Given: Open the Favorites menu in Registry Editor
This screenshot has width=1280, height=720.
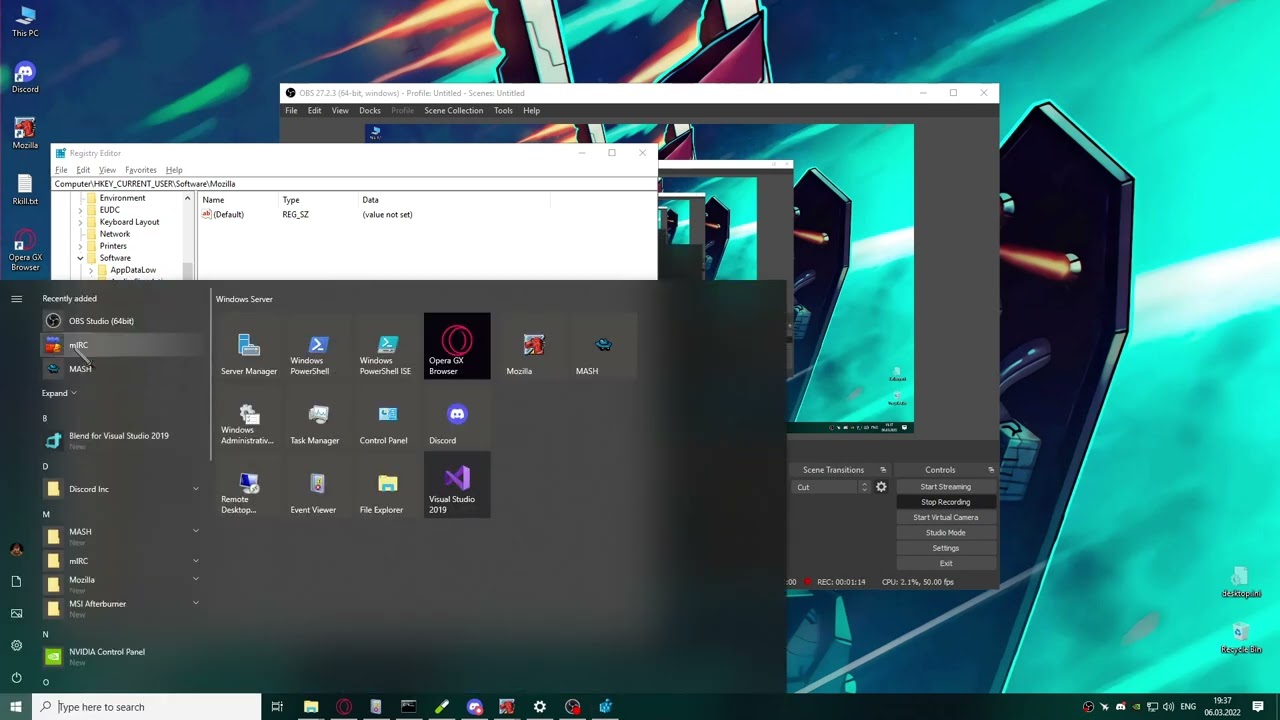Looking at the screenshot, I should point(140,170).
